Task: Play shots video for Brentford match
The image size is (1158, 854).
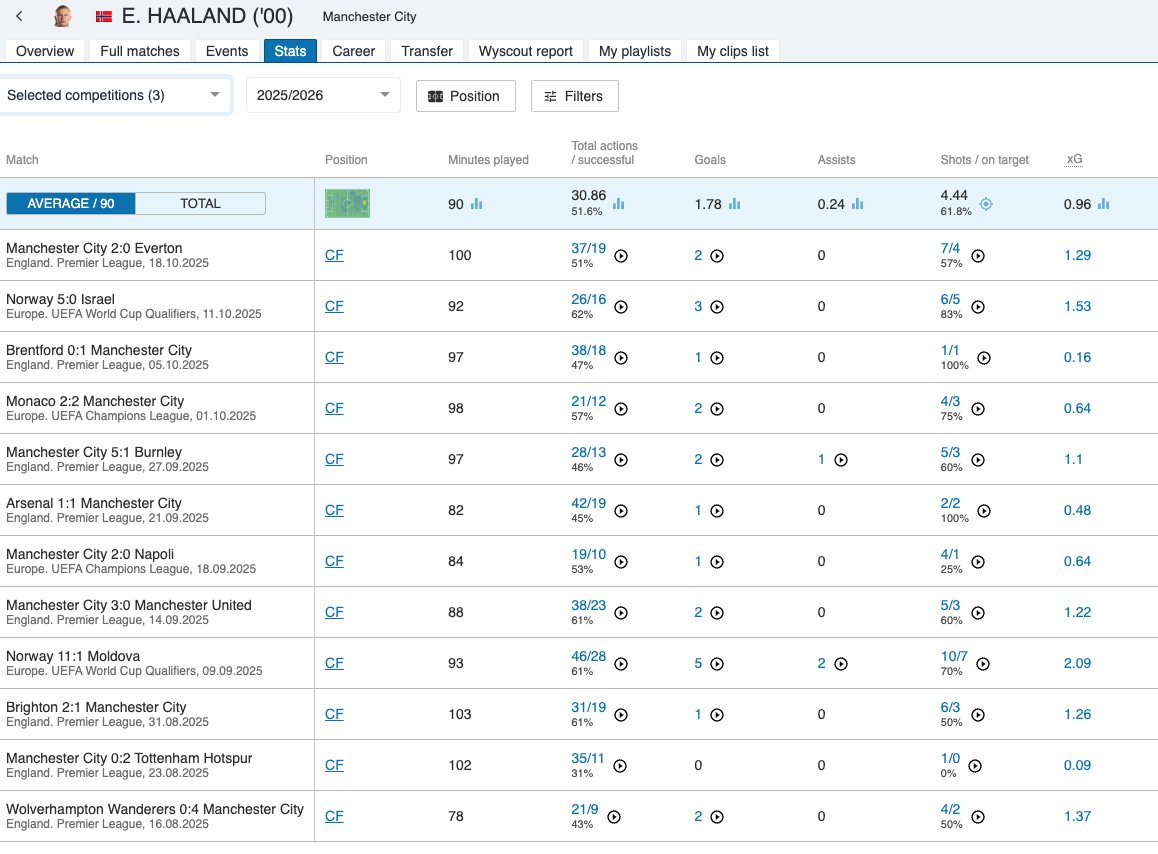Action: coord(984,358)
